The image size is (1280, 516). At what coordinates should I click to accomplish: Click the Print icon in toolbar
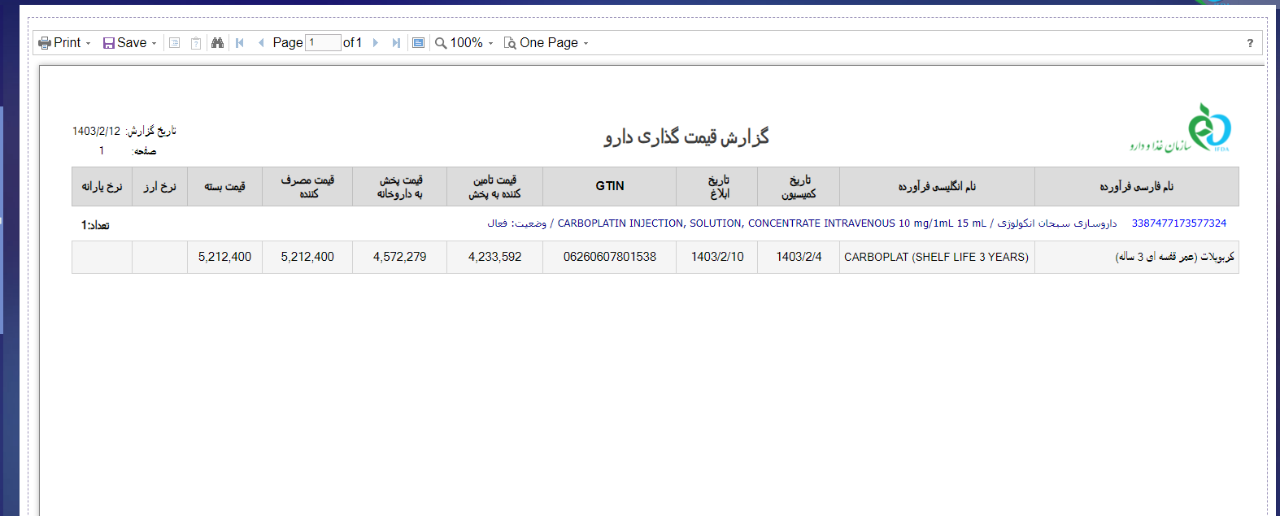click(x=44, y=43)
